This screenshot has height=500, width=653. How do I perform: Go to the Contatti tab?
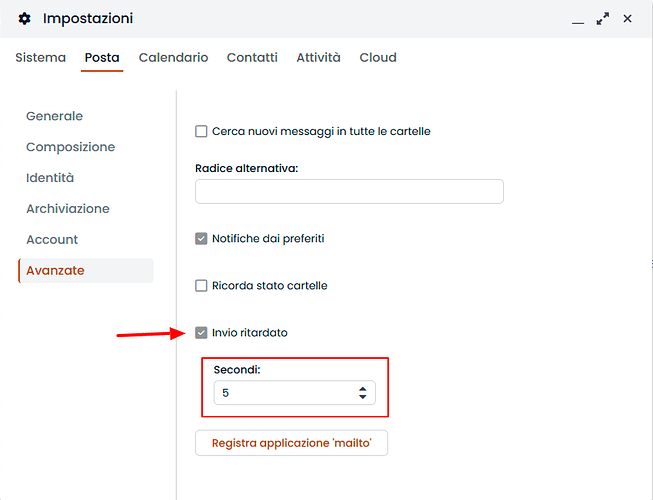tap(252, 58)
